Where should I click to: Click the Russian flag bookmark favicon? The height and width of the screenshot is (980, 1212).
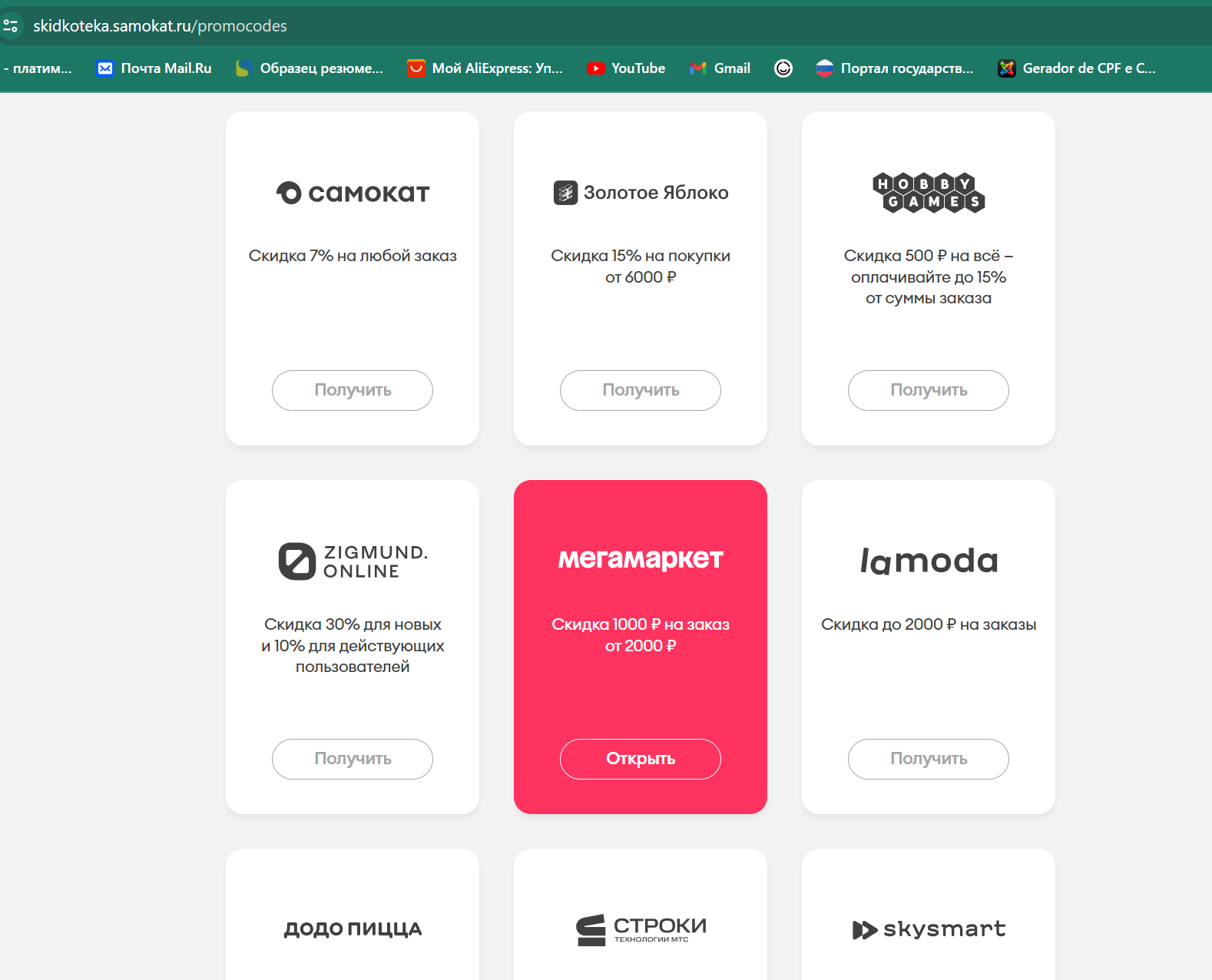tap(824, 68)
